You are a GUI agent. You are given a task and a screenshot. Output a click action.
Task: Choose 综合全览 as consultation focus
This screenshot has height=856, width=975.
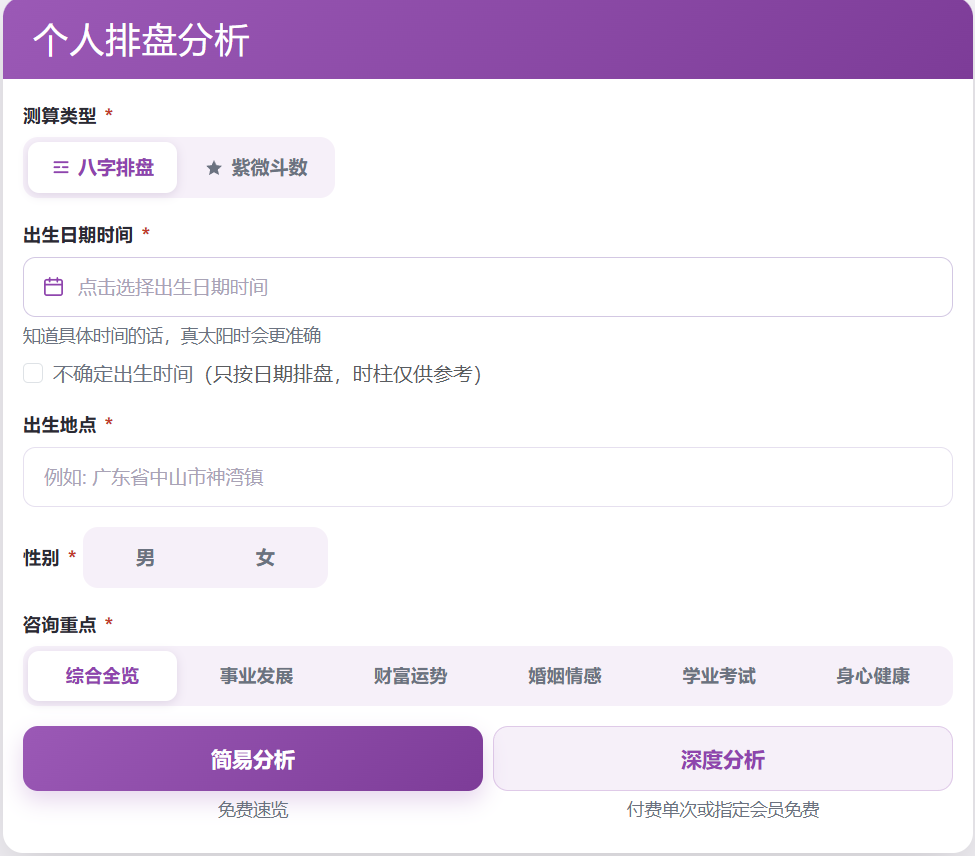coord(103,676)
